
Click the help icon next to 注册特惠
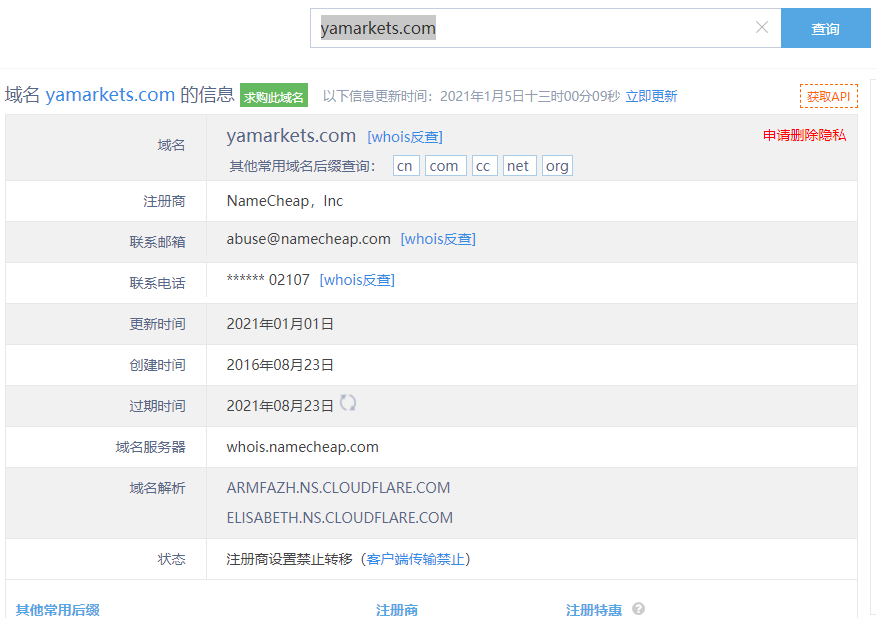coord(638,609)
